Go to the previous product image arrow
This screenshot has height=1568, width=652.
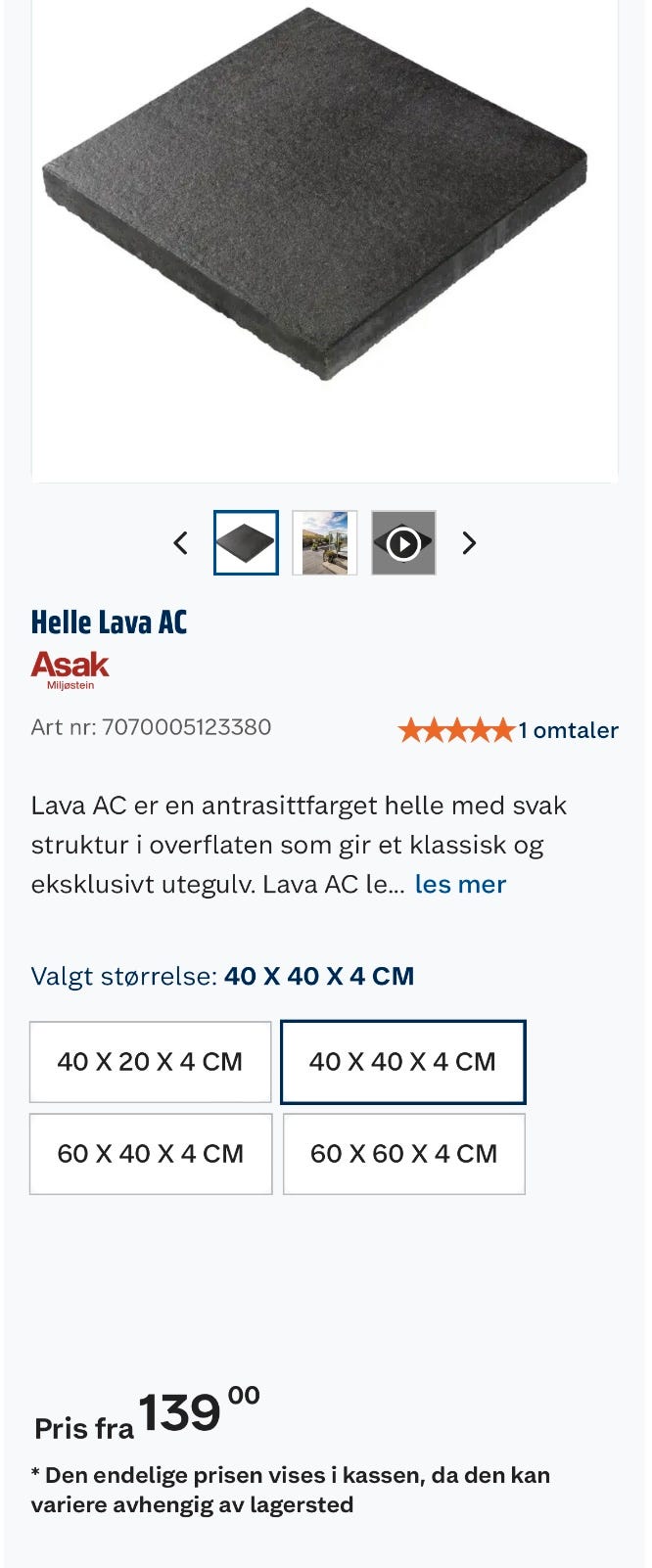click(180, 543)
